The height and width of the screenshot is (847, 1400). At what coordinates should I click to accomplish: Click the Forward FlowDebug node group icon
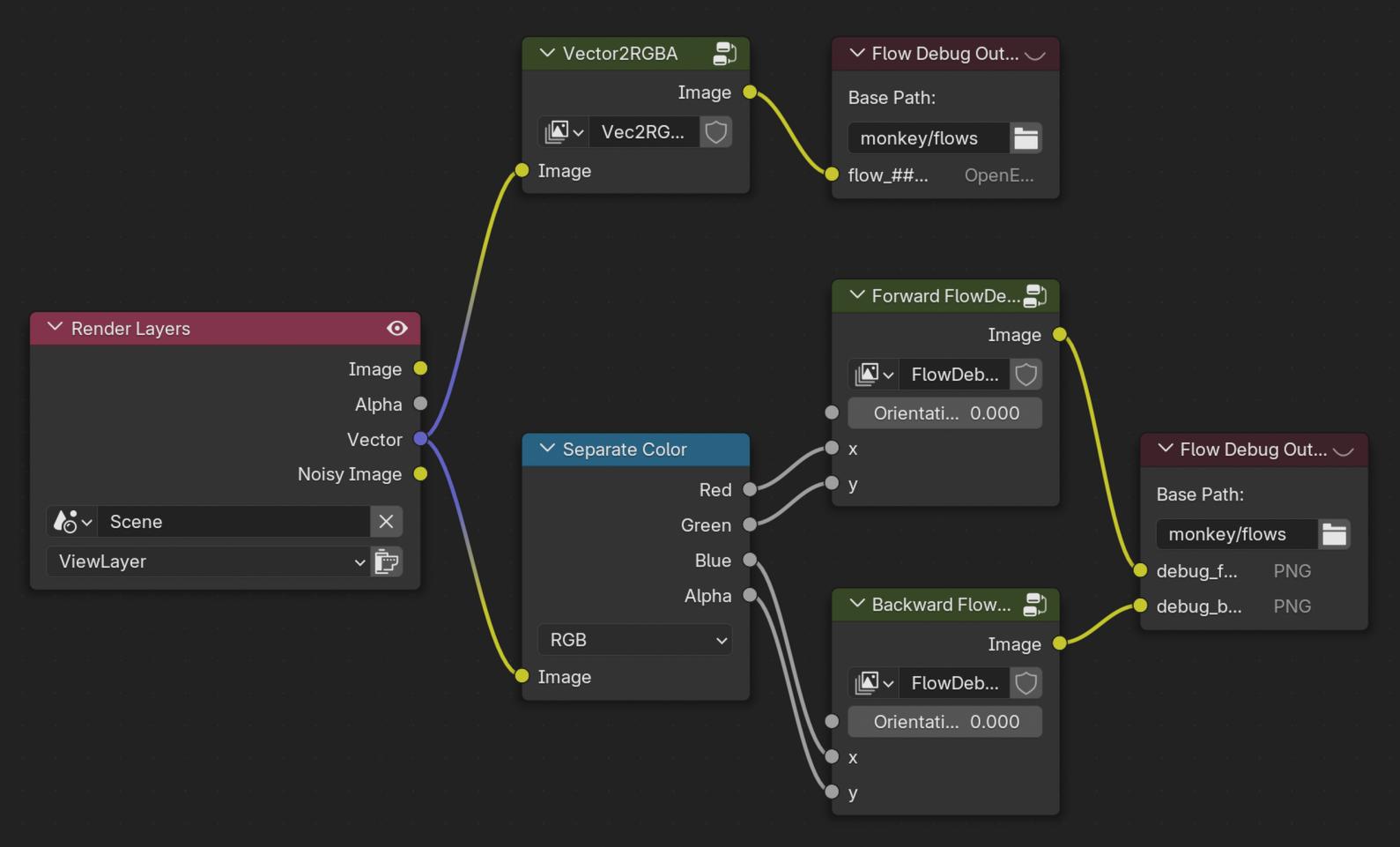coord(1034,296)
